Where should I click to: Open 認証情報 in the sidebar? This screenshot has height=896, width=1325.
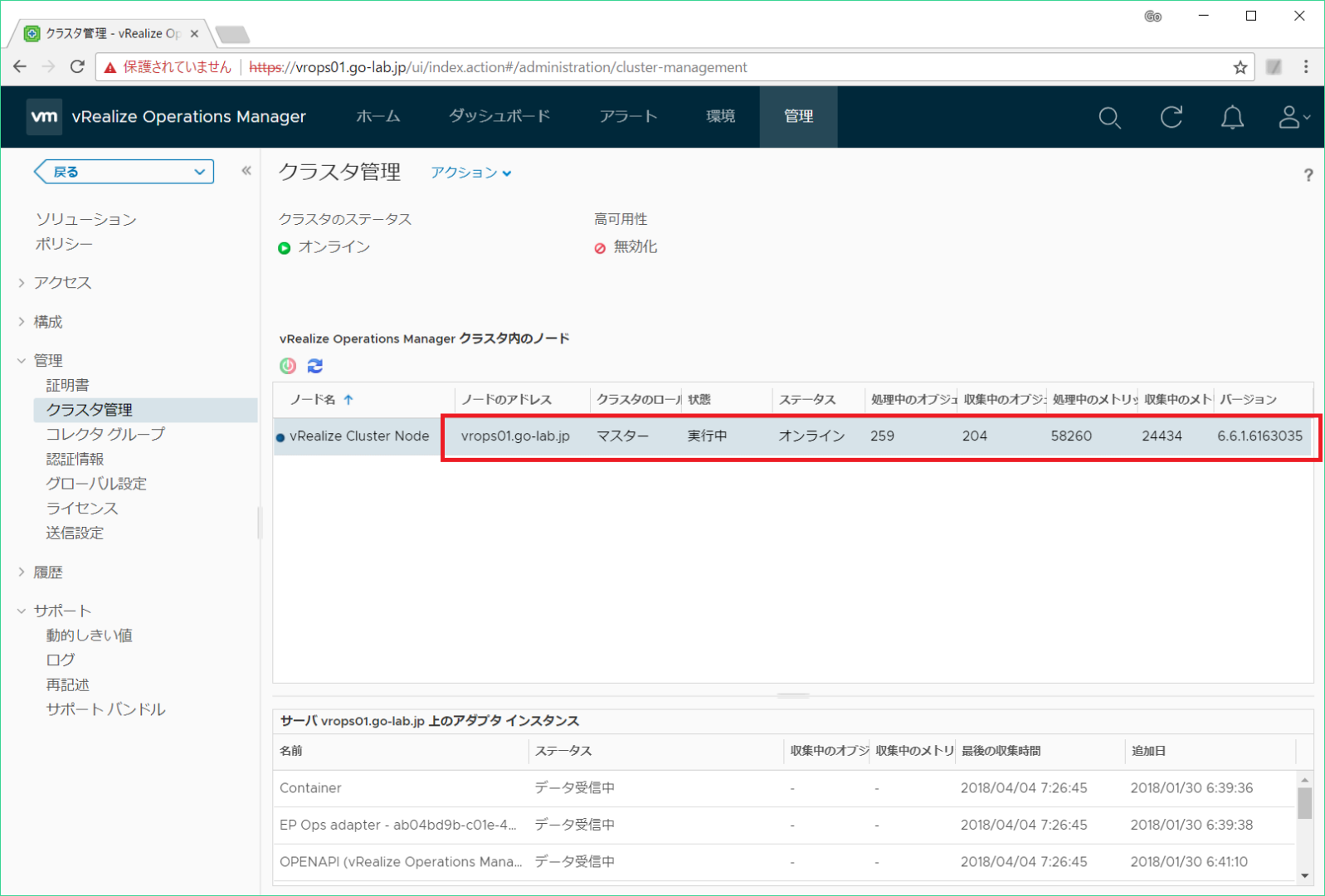pos(75,459)
